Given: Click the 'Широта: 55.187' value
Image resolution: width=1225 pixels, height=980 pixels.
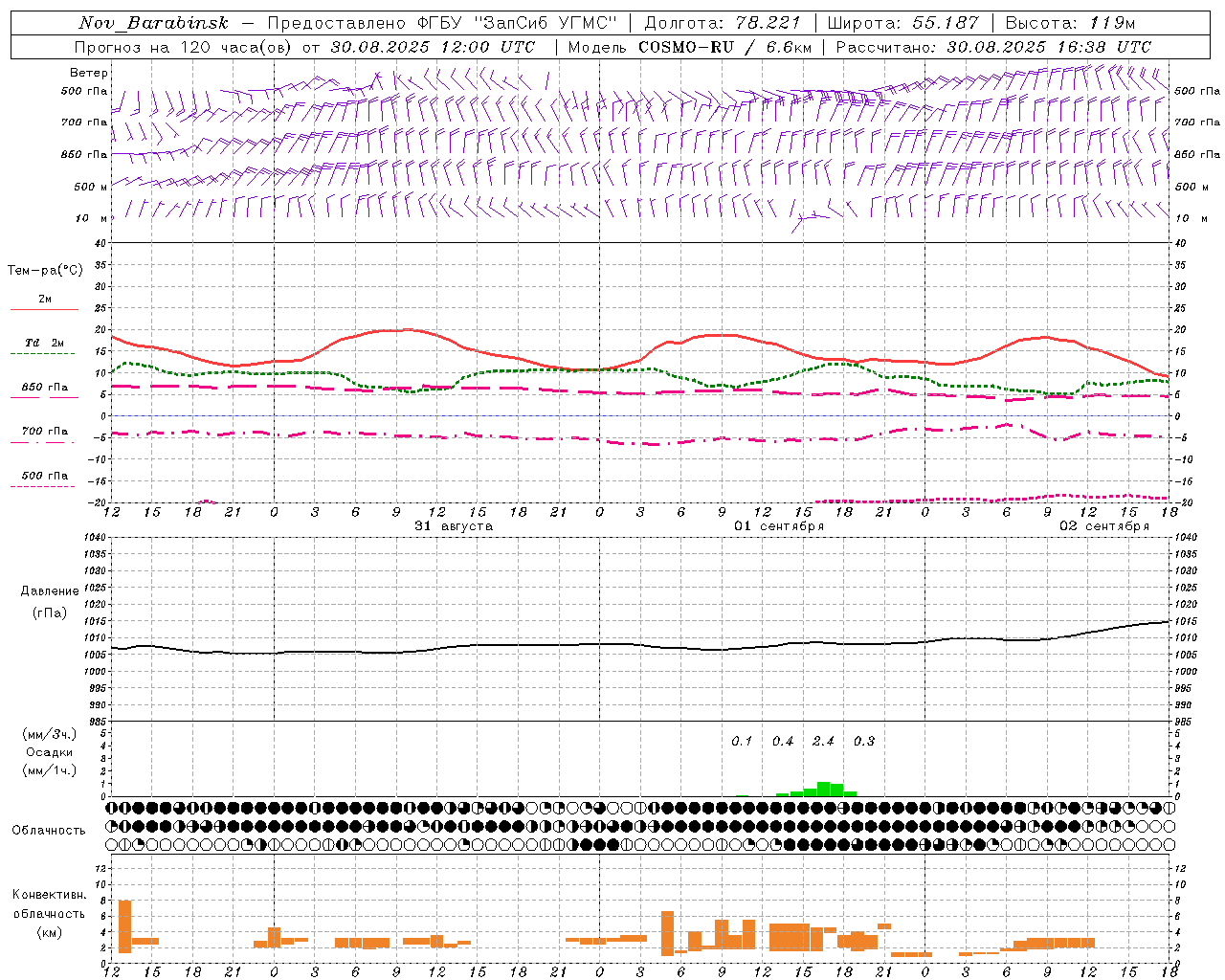Looking at the screenshot, I should pyautogui.click(x=903, y=23).
